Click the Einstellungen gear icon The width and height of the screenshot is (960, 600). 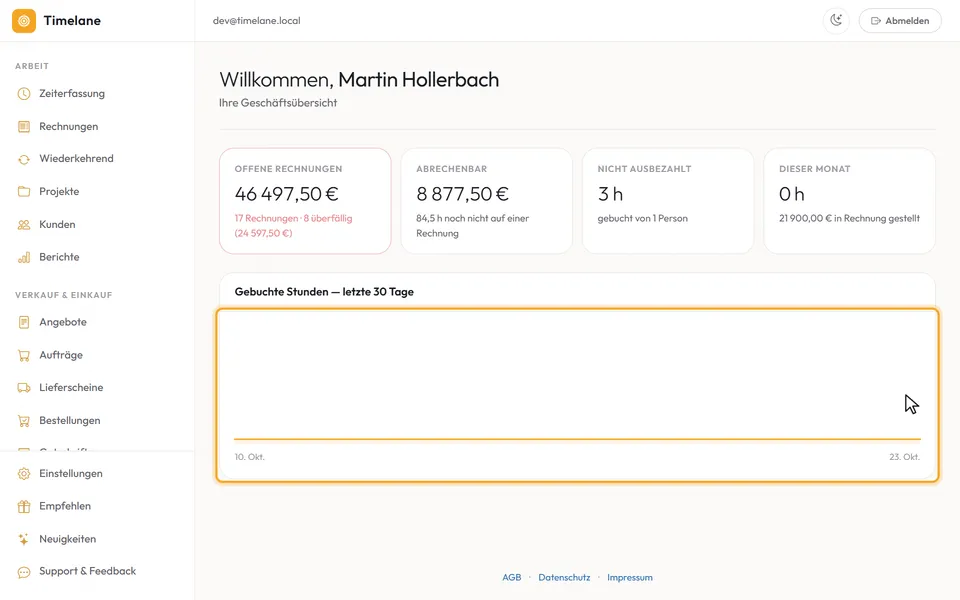[24, 474]
